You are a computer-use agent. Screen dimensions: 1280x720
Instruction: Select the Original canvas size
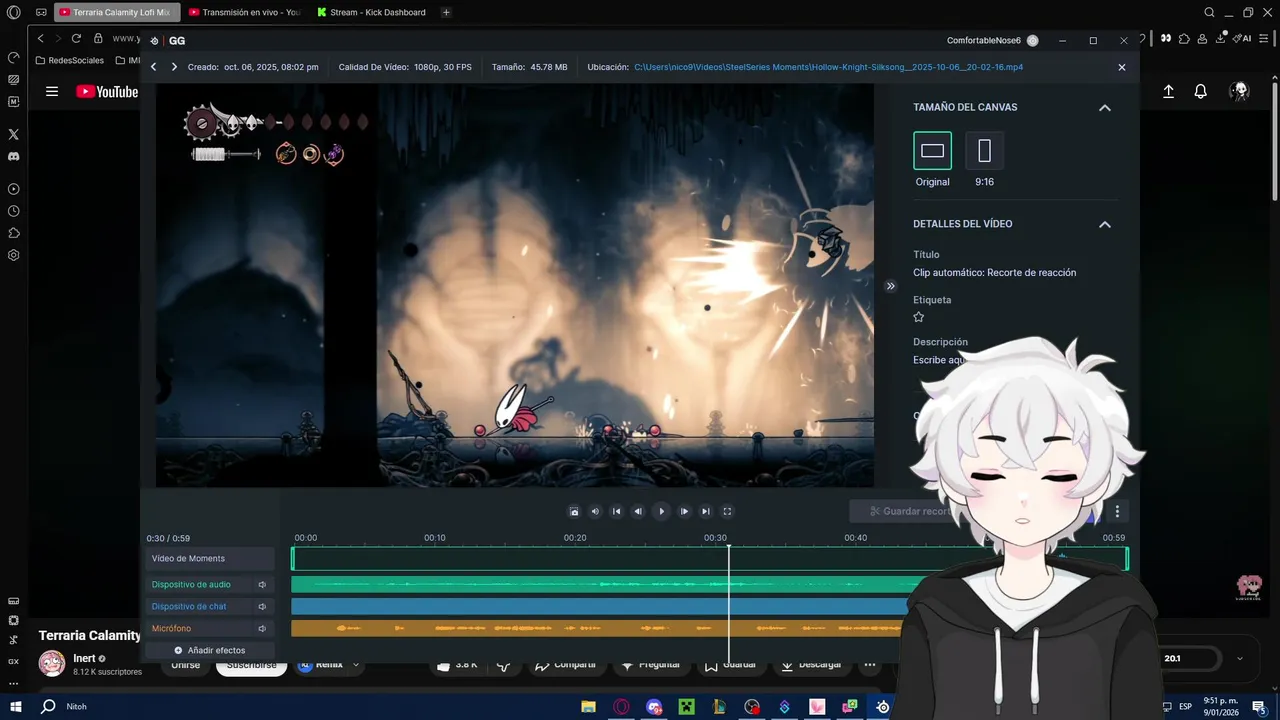tap(932, 151)
